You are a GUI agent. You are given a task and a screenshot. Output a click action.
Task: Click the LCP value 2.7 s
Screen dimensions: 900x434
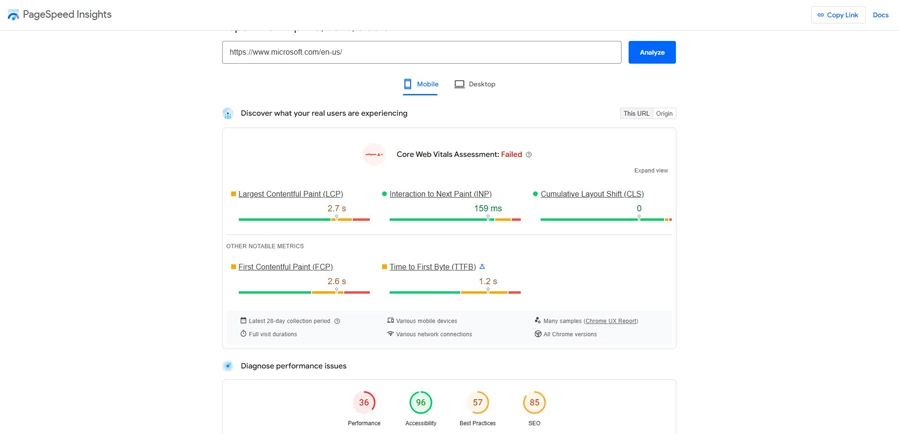(336, 208)
